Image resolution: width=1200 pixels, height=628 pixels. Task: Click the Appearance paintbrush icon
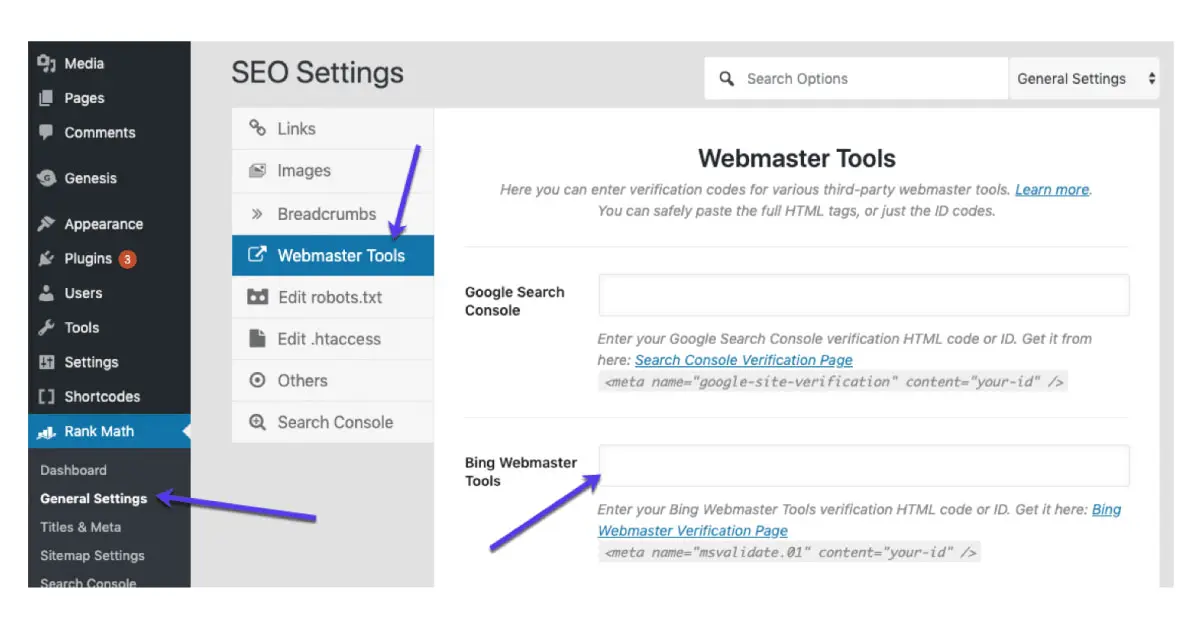point(46,224)
